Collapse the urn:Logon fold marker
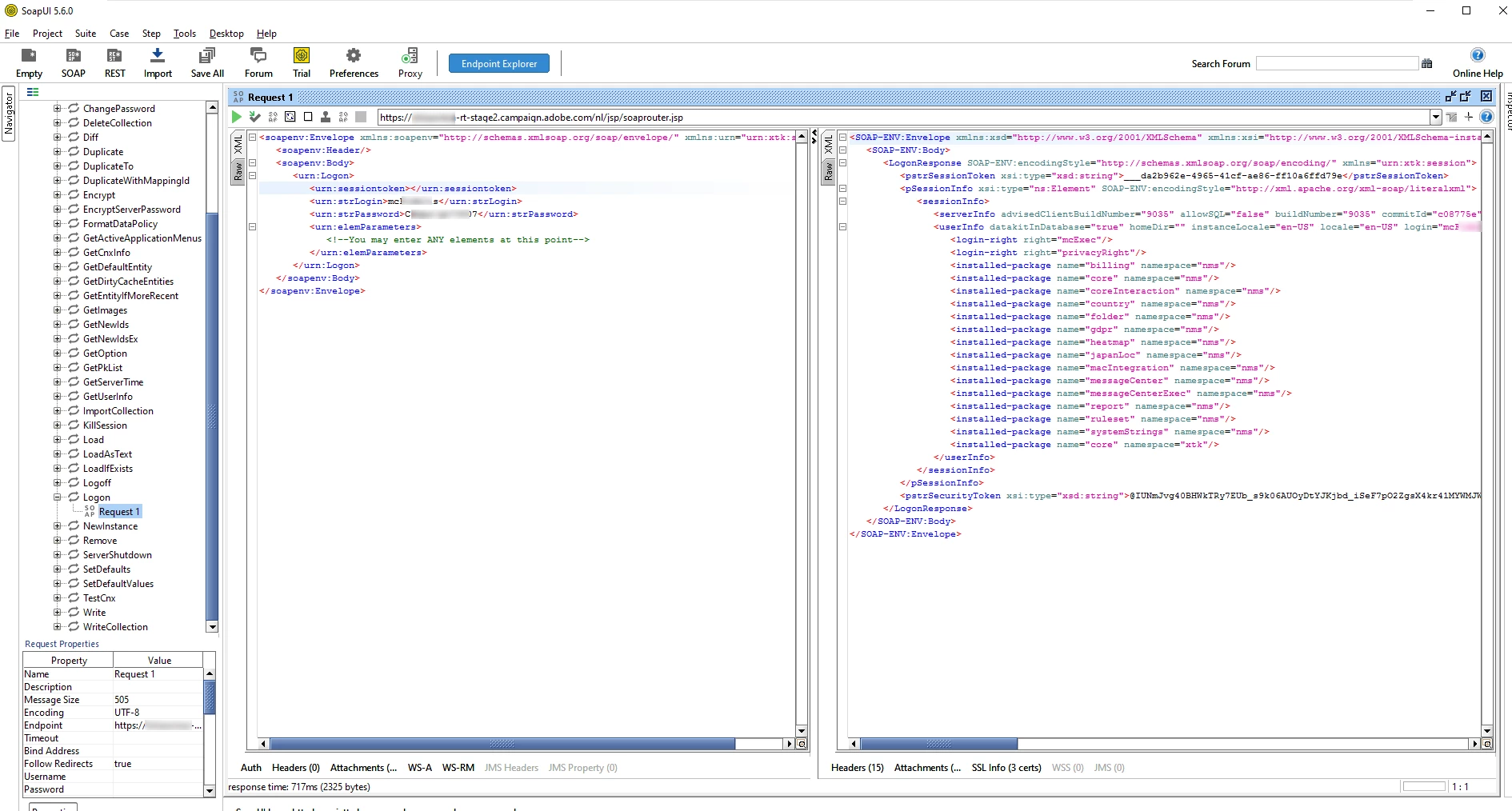The height and width of the screenshot is (811, 1512). pos(252,176)
